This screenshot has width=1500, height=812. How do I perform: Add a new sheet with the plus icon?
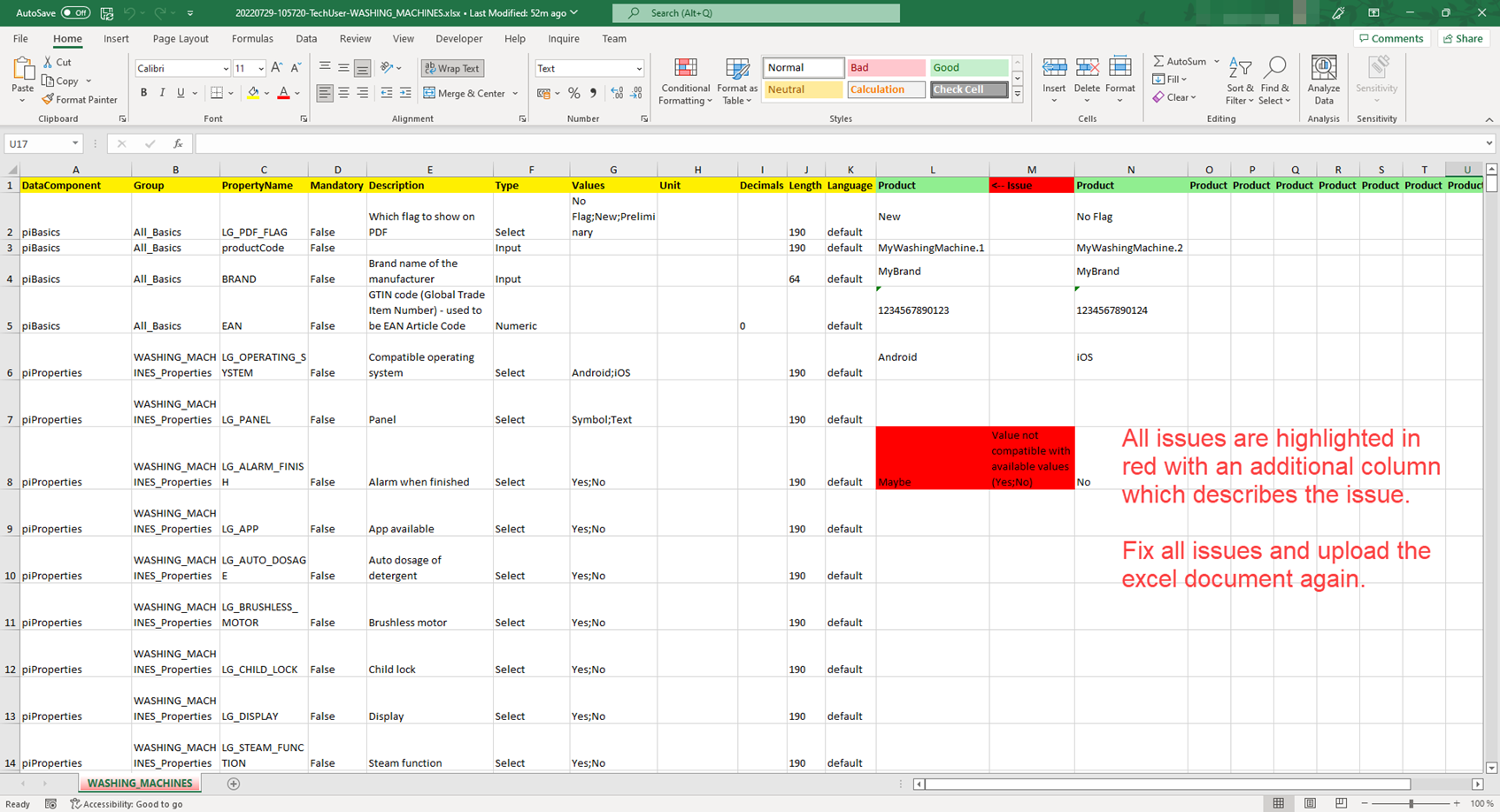click(234, 784)
